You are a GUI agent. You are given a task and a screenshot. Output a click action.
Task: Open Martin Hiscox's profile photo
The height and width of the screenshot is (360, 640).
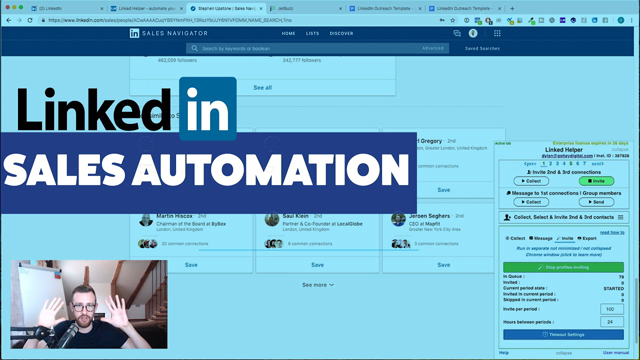[146, 220]
